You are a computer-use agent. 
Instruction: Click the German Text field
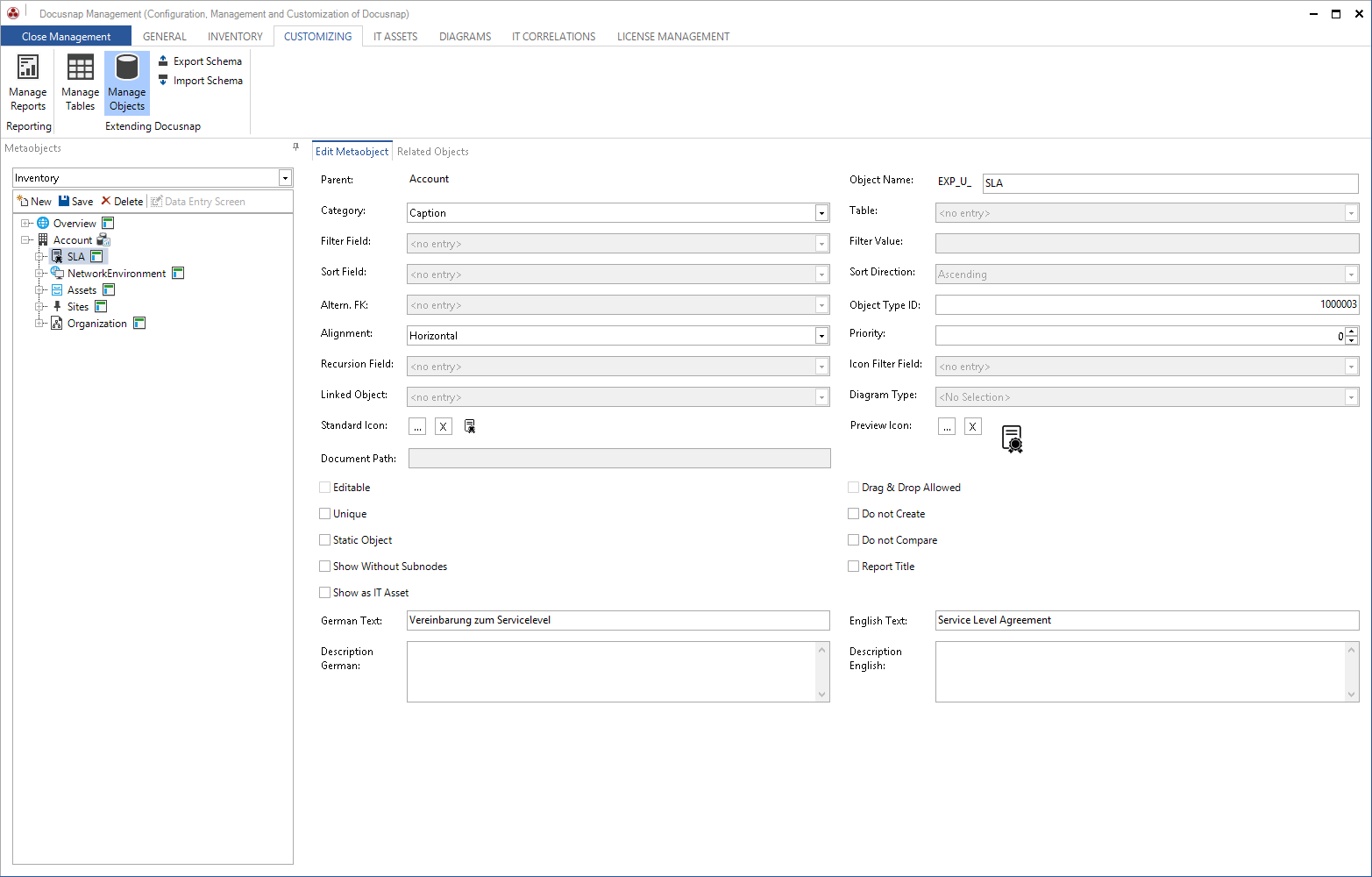[618, 620]
